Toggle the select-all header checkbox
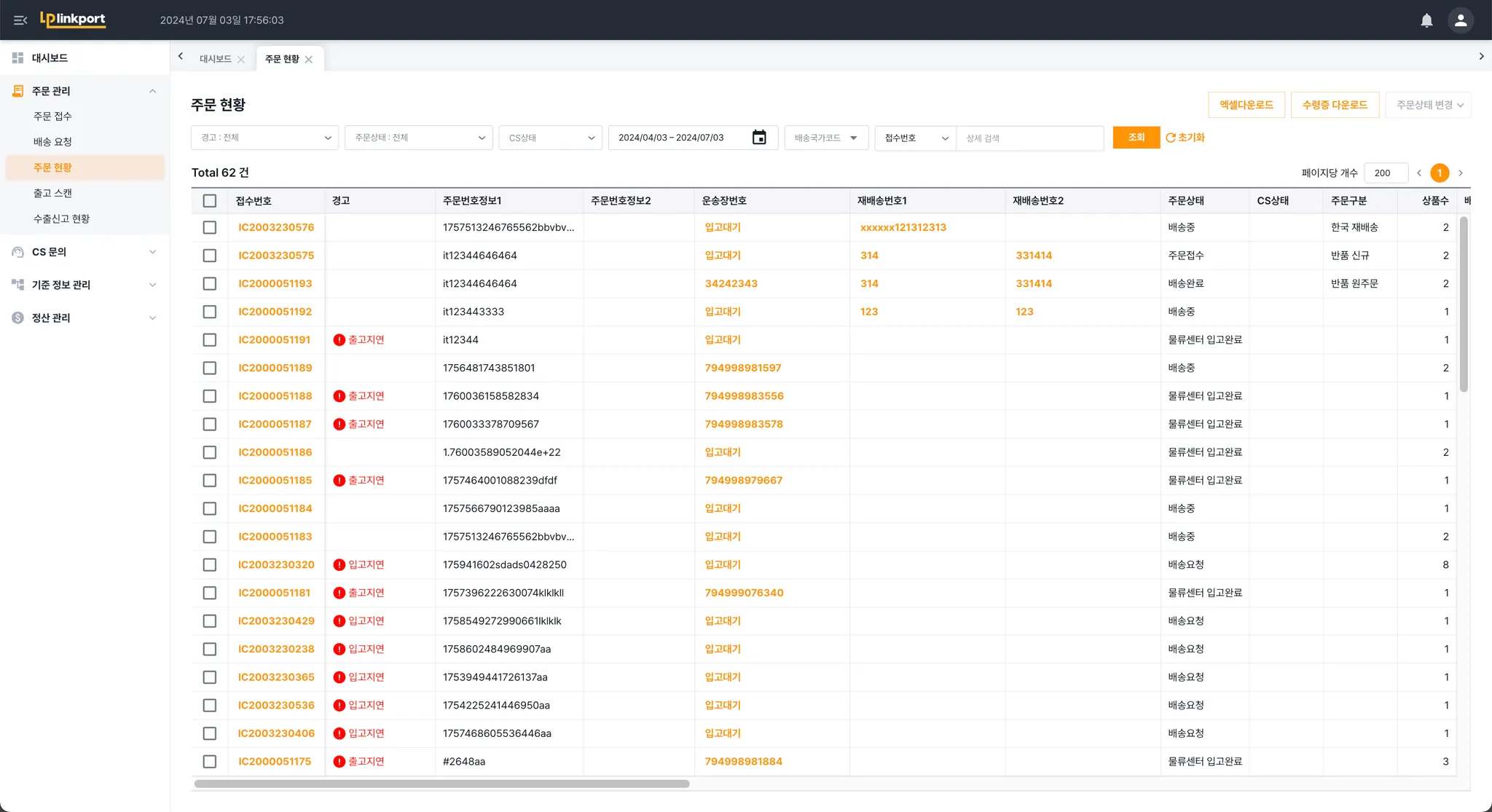Image resolution: width=1492 pixels, height=812 pixels. (210, 201)
